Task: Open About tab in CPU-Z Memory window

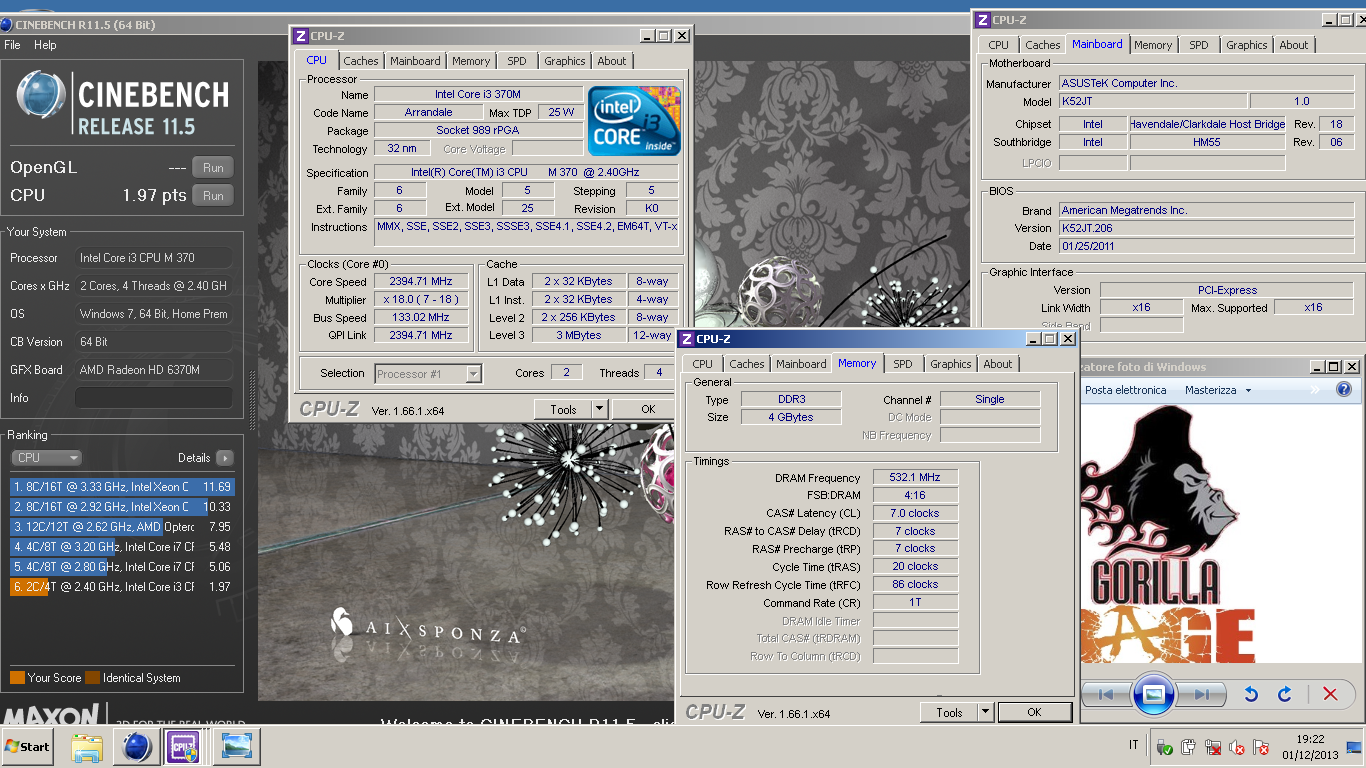Action: pos(997,364)
